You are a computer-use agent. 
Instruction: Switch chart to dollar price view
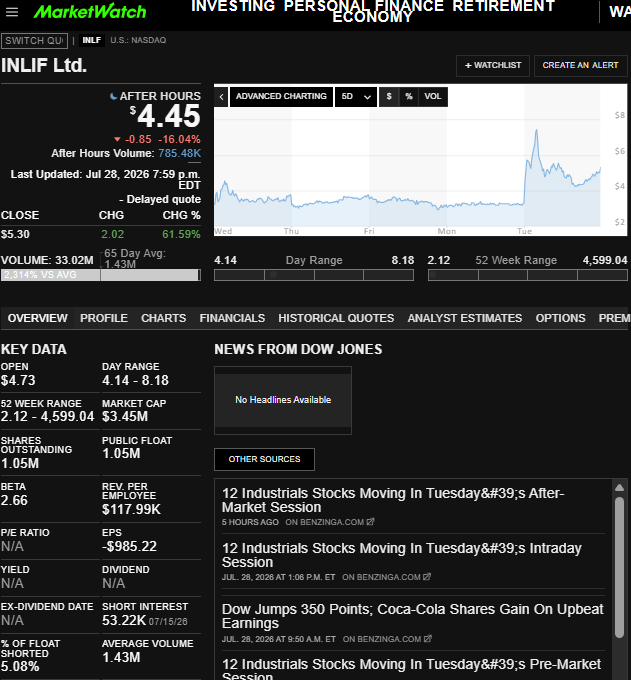389,96
